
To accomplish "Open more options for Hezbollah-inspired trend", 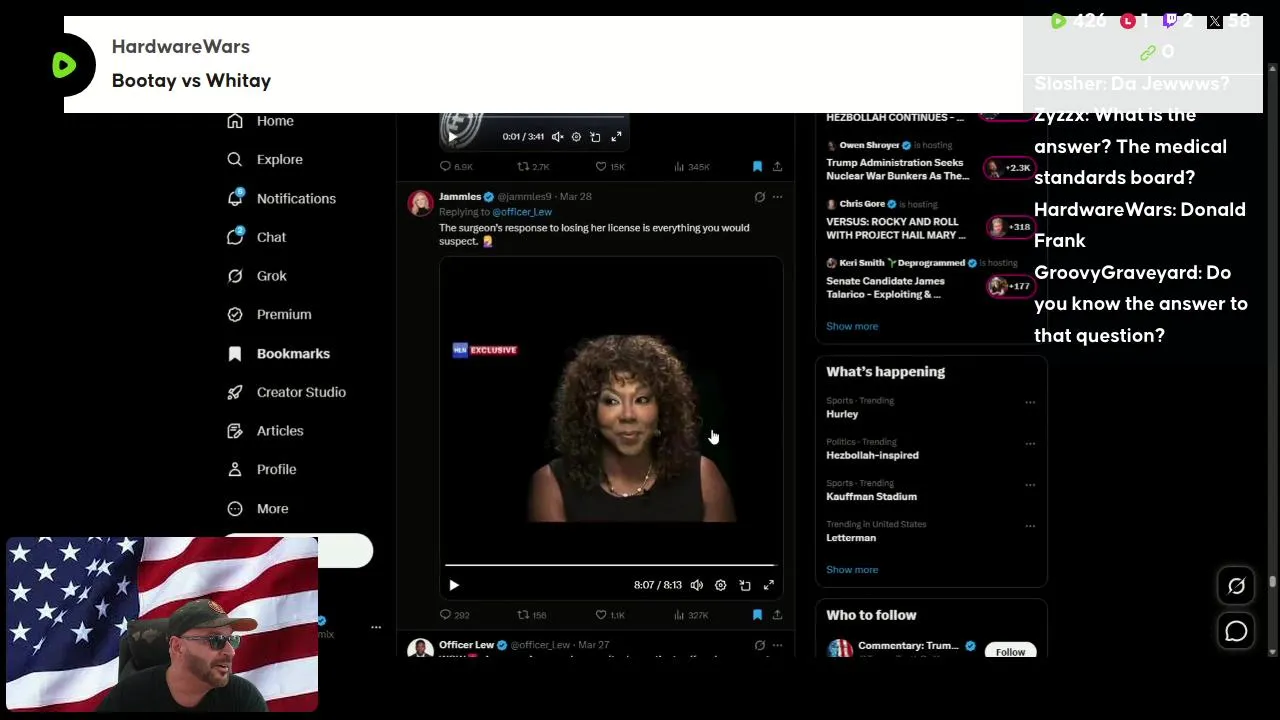I will (1030, 443).
